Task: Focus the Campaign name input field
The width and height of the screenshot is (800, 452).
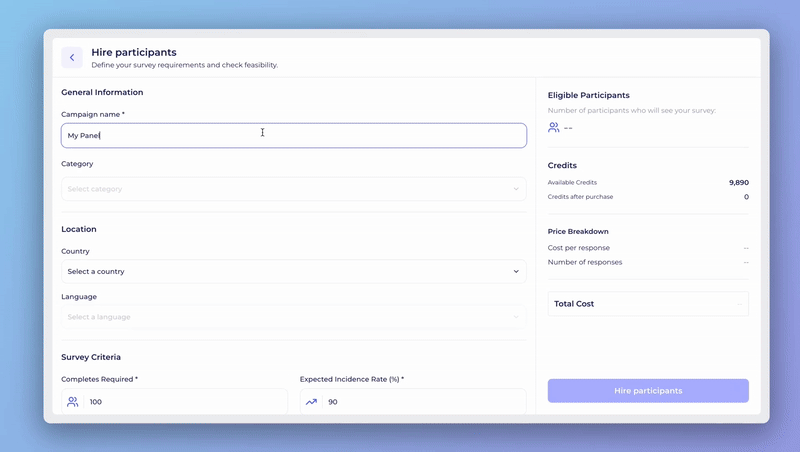Action: pos(294,136)
